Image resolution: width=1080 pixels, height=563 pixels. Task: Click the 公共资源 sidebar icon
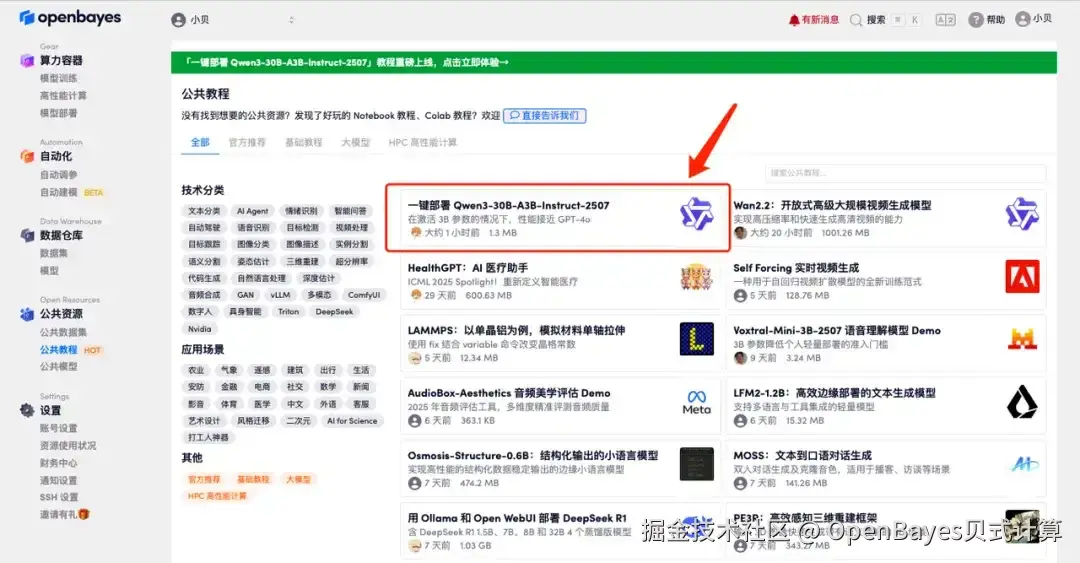(x=27, y=314)
